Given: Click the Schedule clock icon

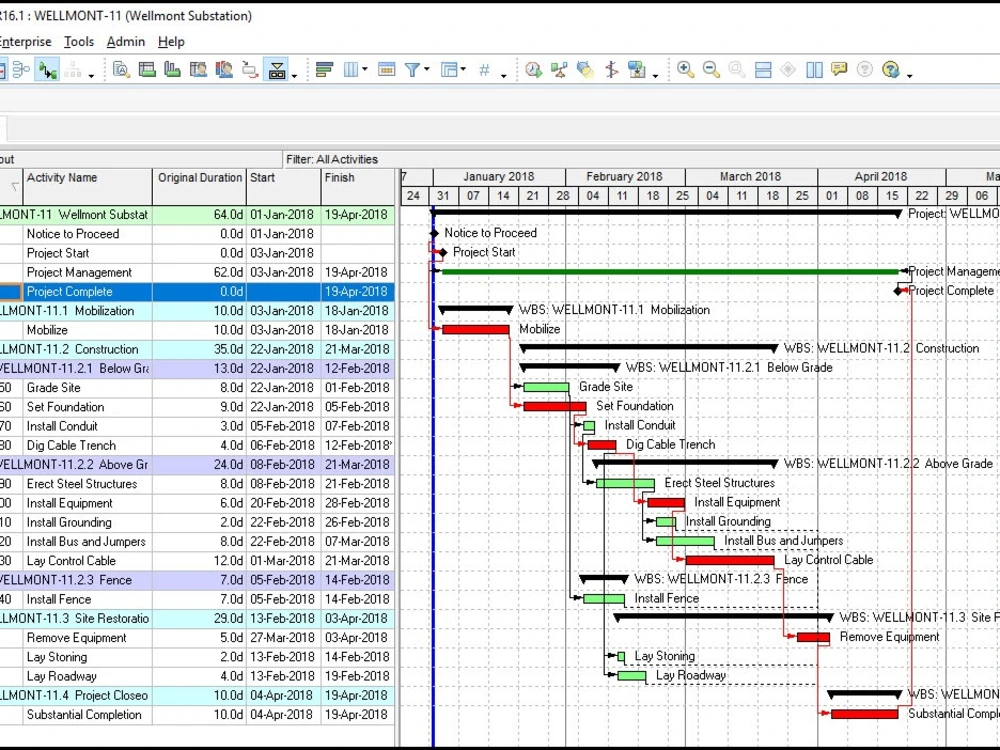Looking at the screenshot, I should (533, 70).
